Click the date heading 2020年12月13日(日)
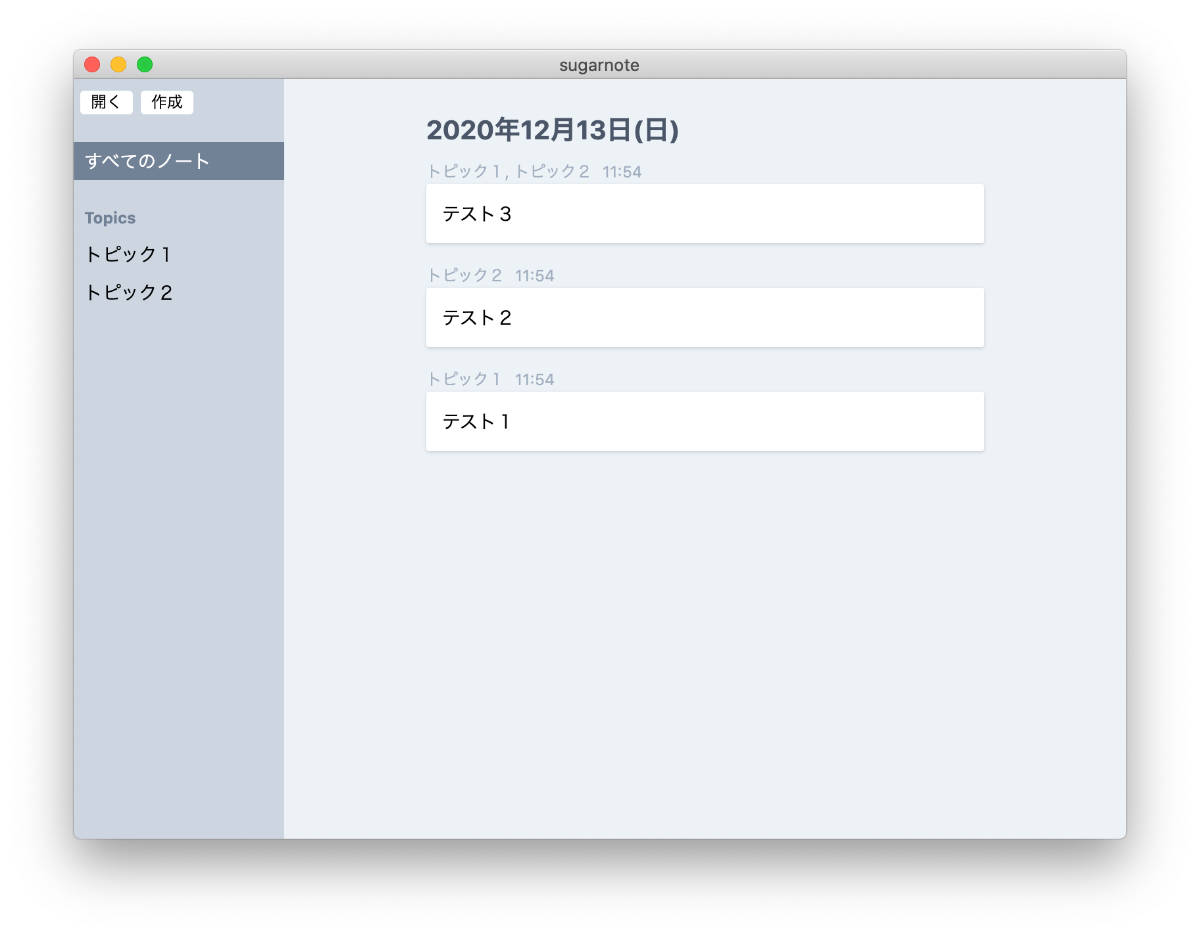 coord(553,130)
